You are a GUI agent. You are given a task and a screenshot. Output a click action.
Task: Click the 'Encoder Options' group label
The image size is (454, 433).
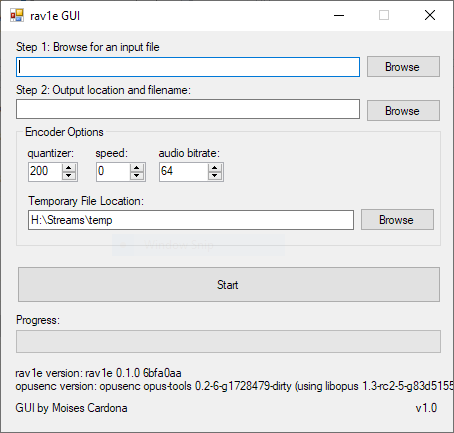tap(64, 132)
